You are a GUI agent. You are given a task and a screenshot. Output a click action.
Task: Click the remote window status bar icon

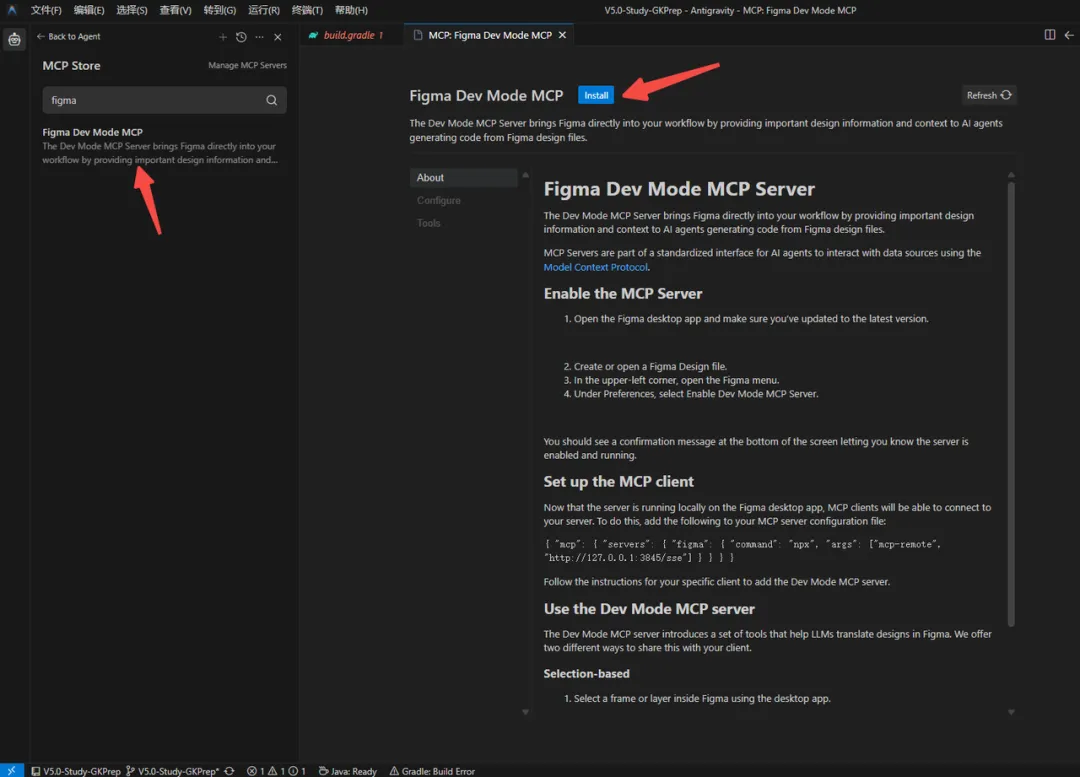[x=12, y=771]
